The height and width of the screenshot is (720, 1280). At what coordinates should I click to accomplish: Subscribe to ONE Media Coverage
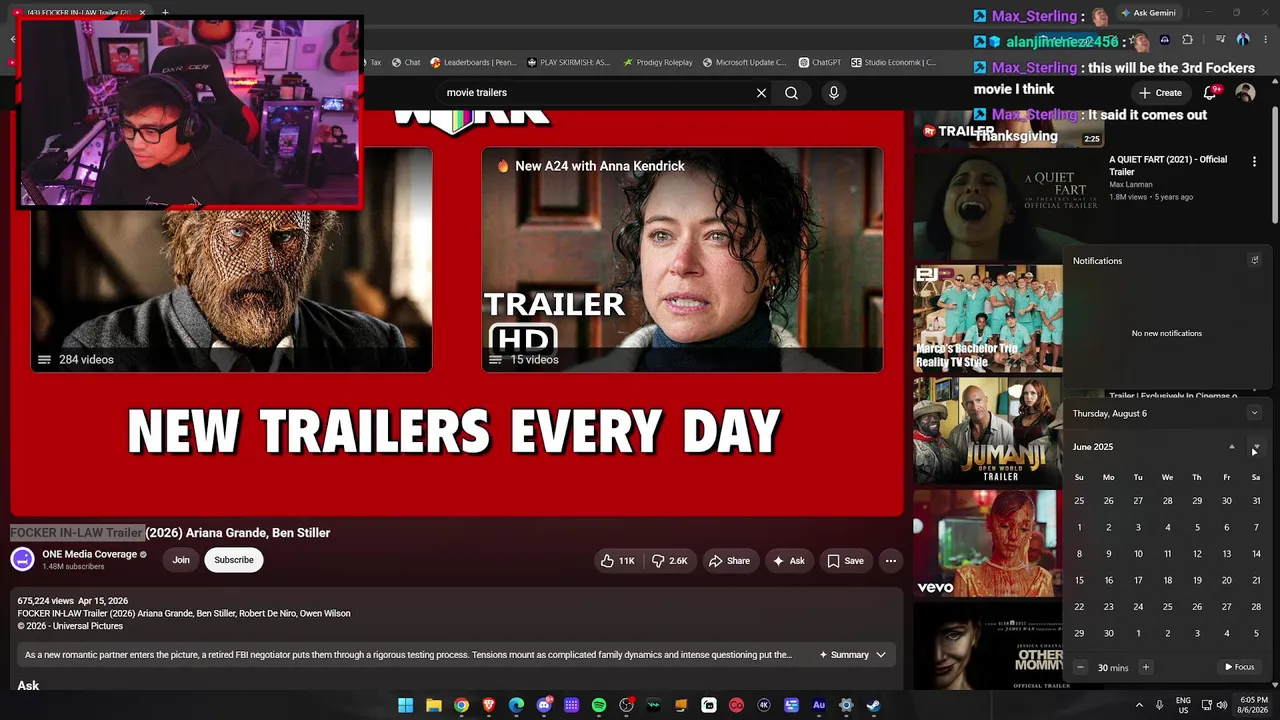234,560
